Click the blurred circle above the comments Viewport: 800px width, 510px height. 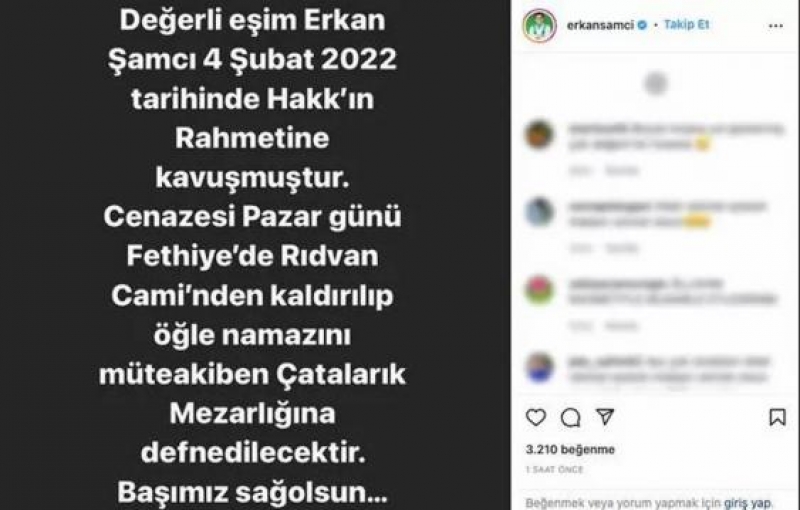pyautogui.click(x=656, y=84)
